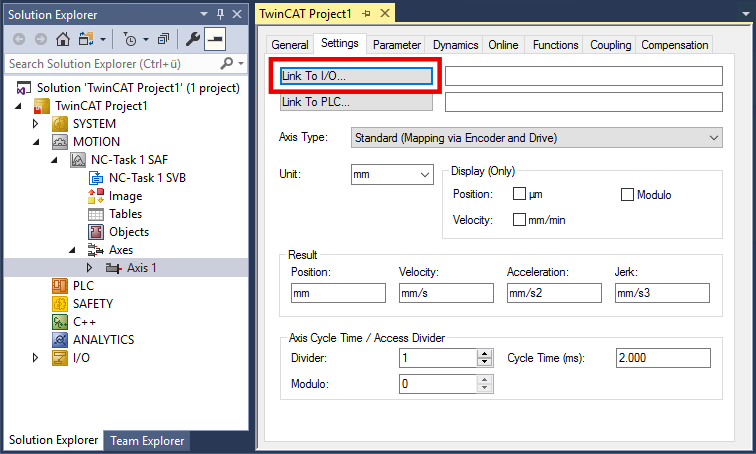756x454 pixels.
Task: Switch to the Team Explorer tab
Action: (x=147, y=441)
